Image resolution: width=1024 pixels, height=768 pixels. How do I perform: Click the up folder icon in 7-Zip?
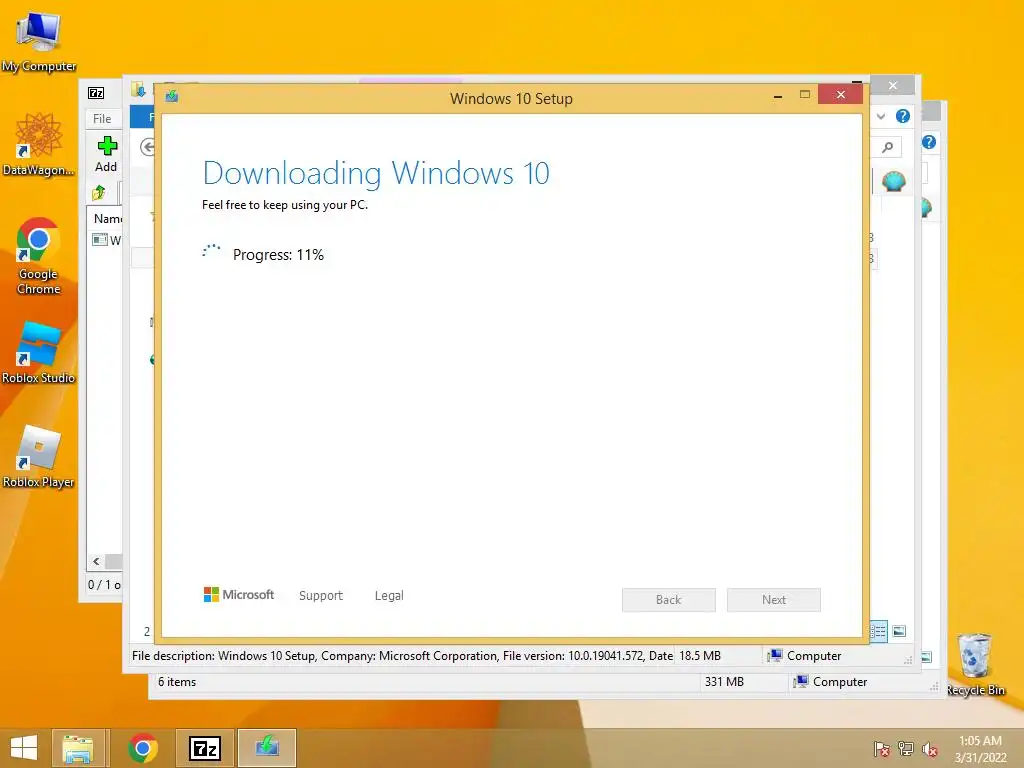(x=99, y=193)
